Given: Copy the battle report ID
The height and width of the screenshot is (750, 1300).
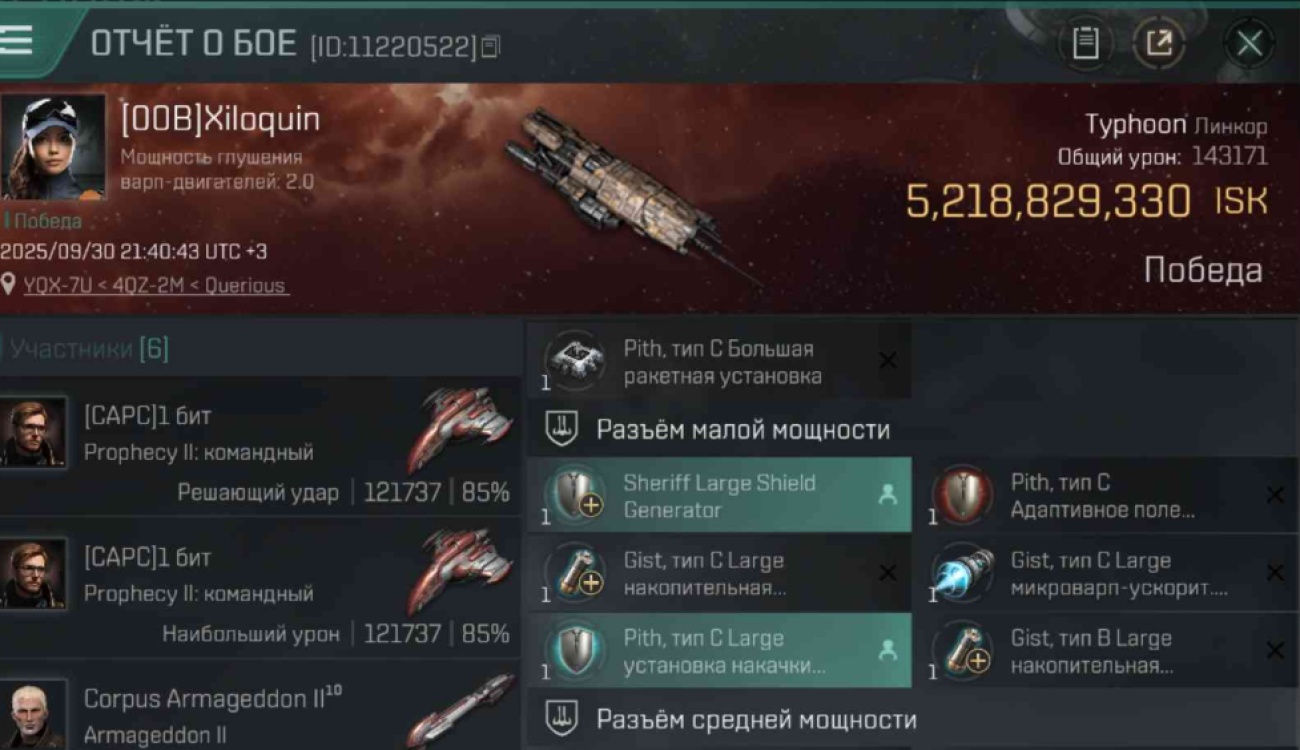Looking at the screenshot, I should 490,46.
